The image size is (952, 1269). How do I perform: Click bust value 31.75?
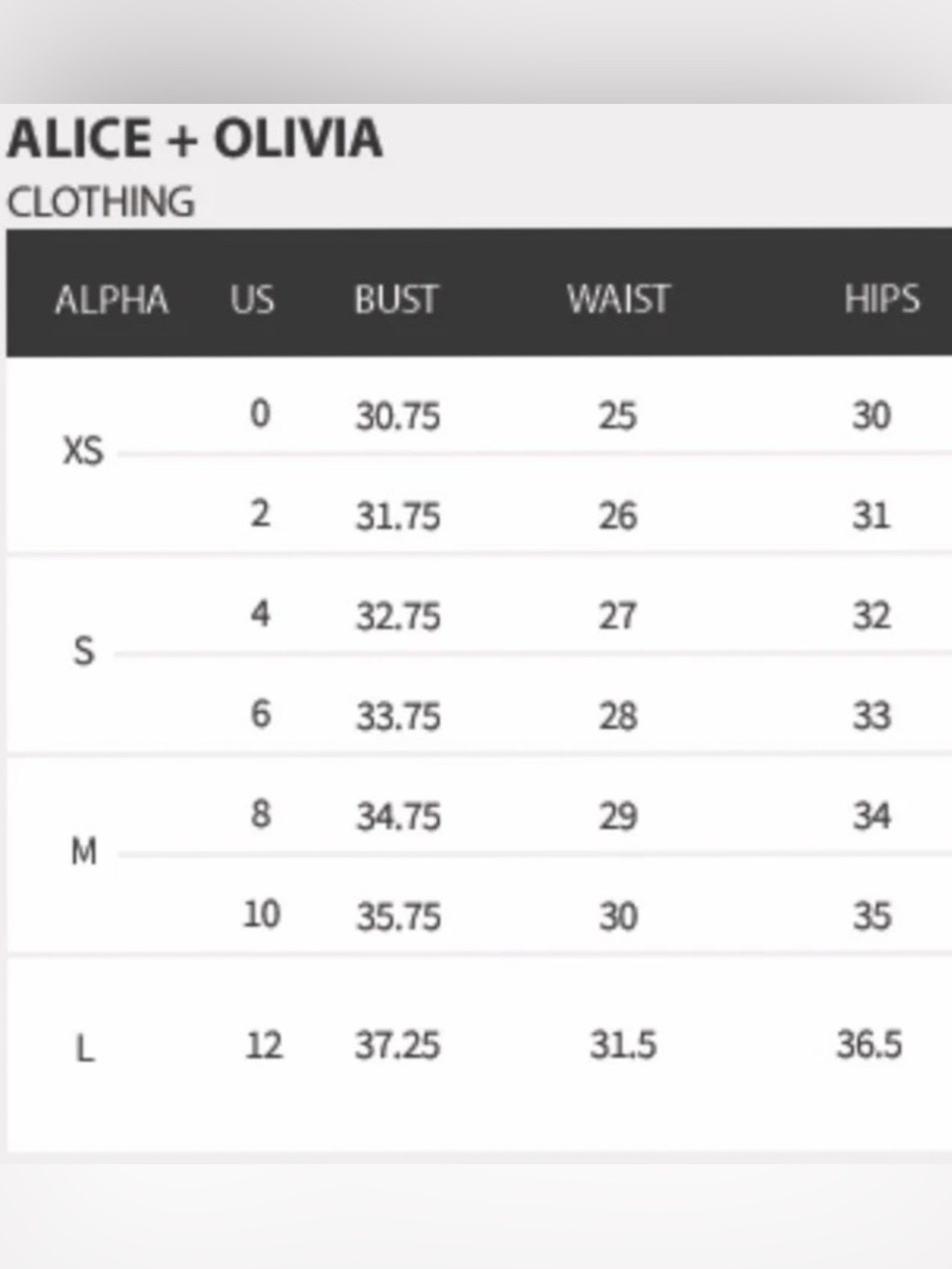[x=398, y=516]
